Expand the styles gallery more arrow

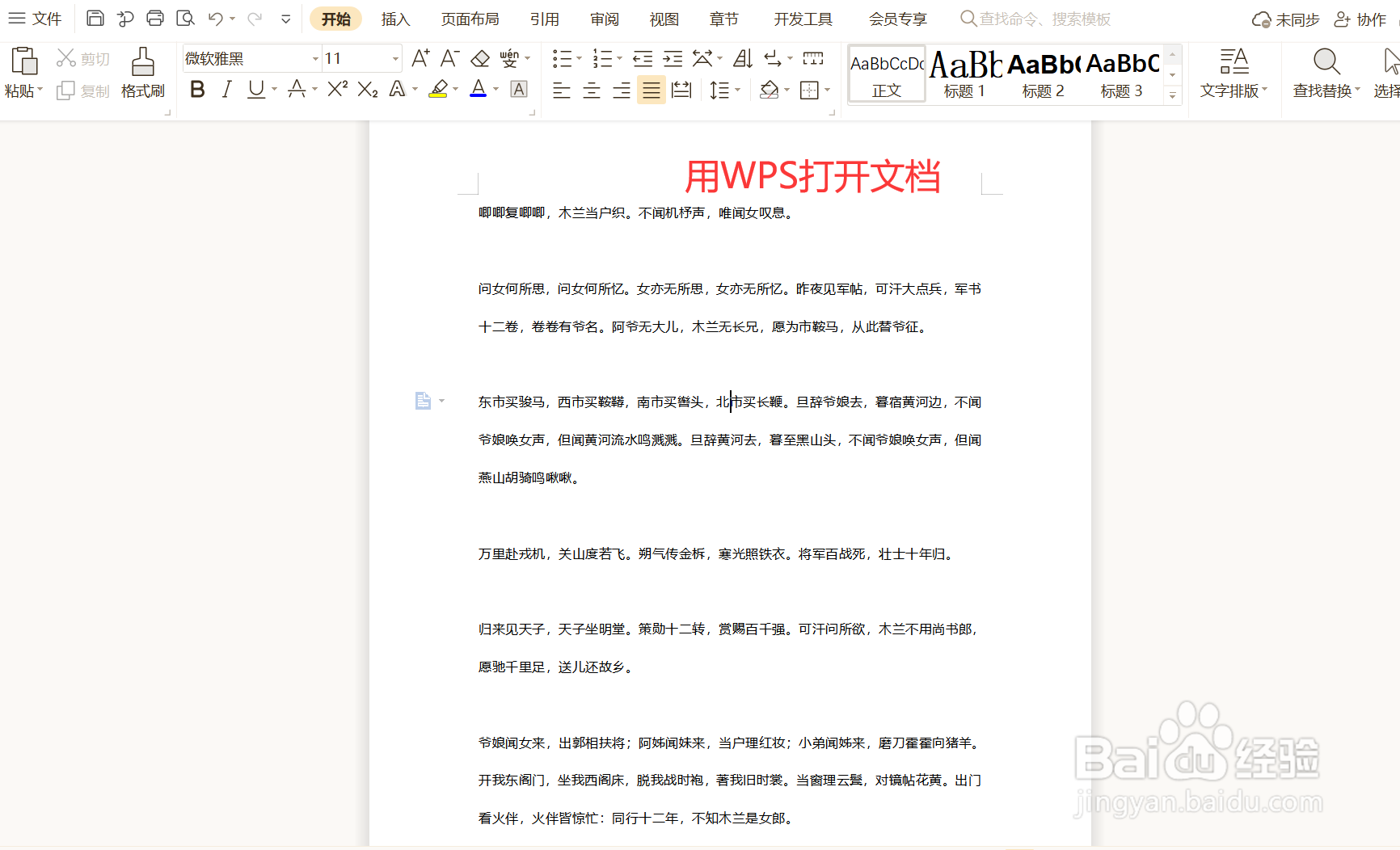pyautogui.click(x=1172, y=95)
